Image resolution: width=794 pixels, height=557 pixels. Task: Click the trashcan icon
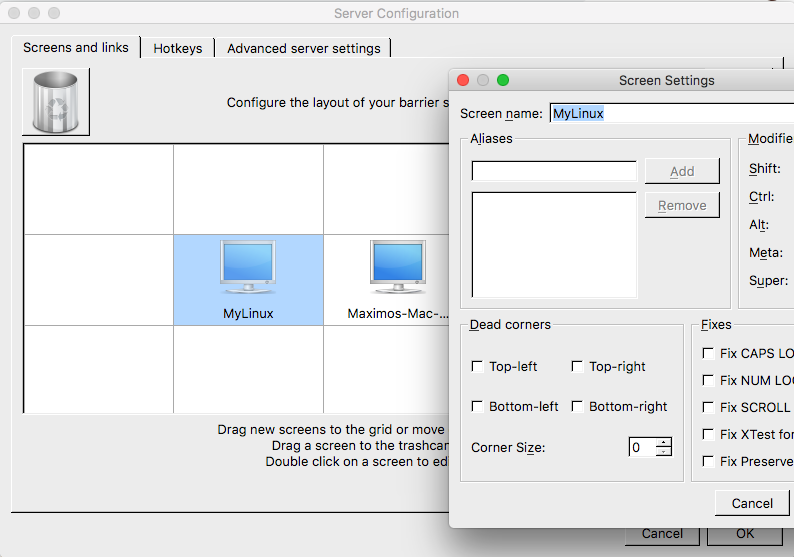pos(55,101)
